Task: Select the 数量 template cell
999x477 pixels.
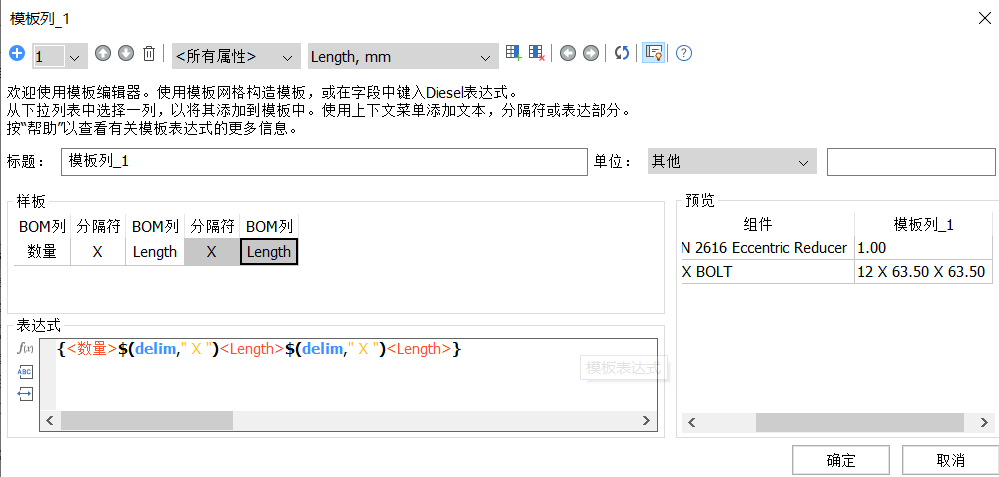Action: point(42,252)
